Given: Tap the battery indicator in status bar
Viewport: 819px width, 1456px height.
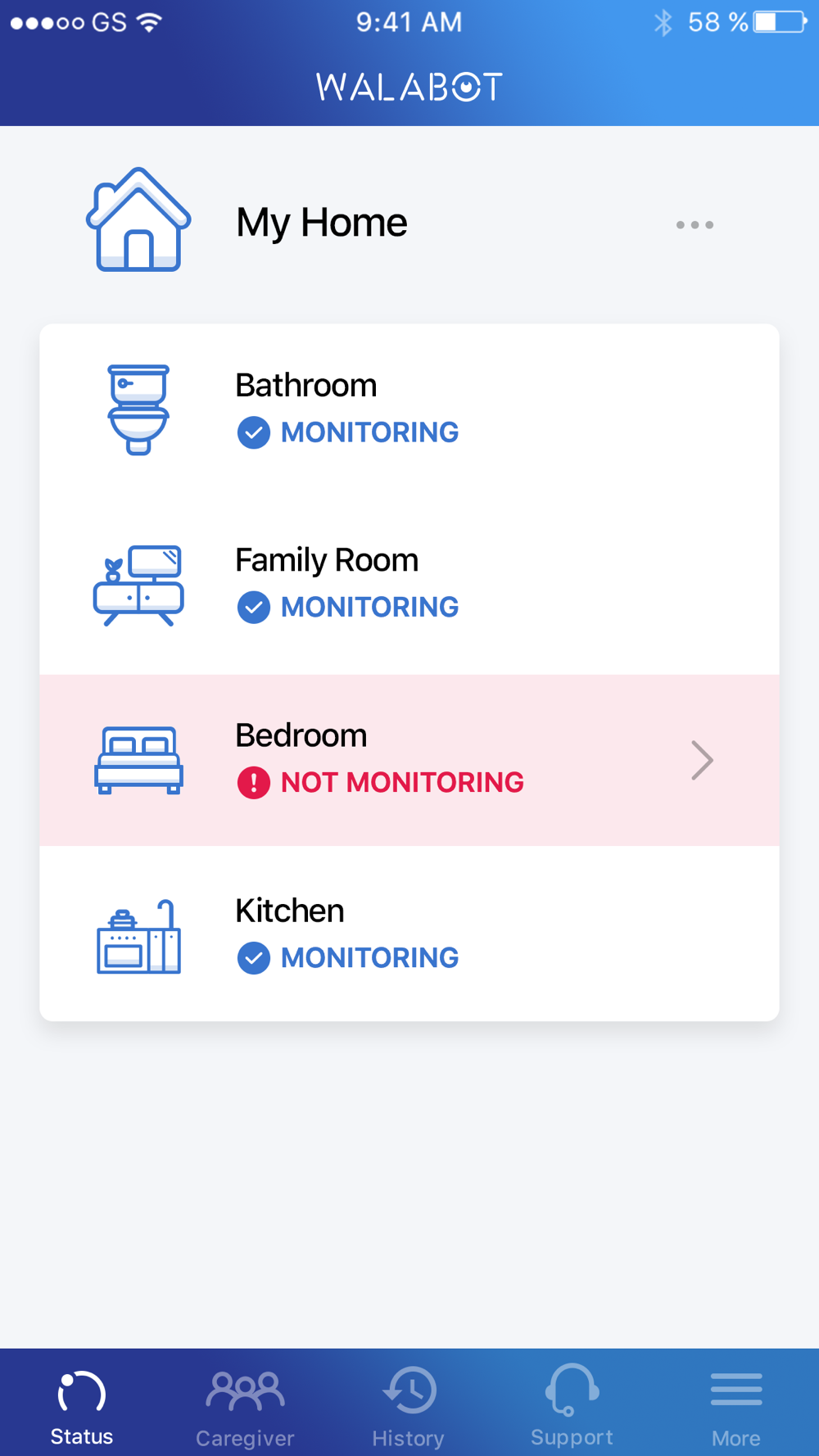Looking at the screenshot, I should click(781, 22).
